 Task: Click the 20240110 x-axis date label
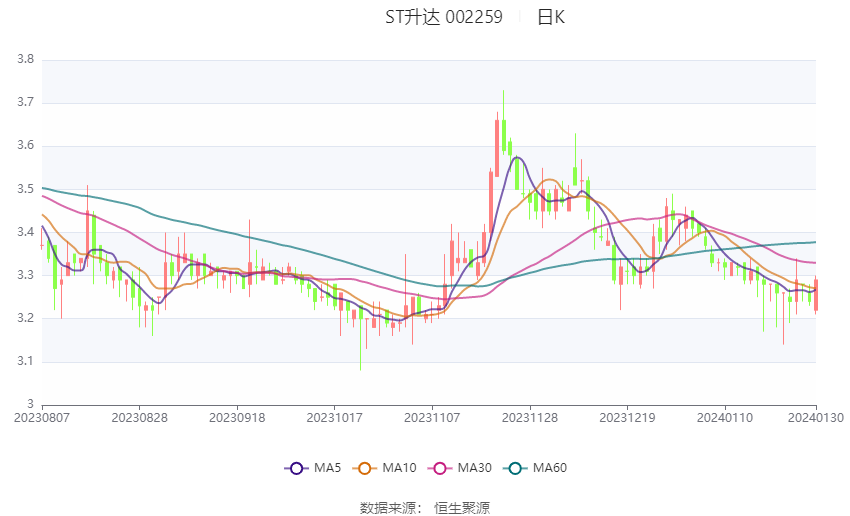coord(725,418)
